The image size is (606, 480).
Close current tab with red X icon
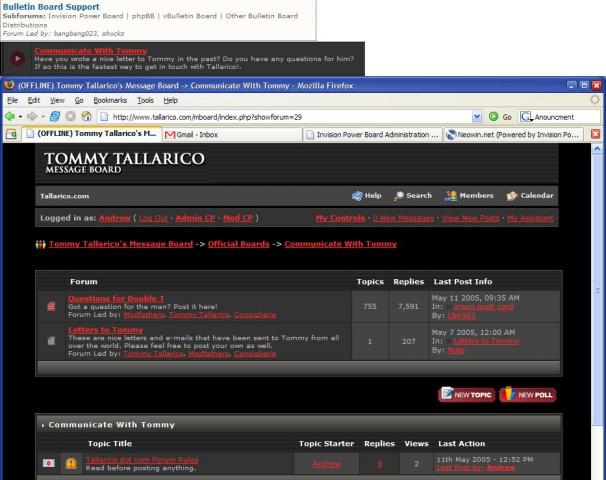(x=596, y=134)
